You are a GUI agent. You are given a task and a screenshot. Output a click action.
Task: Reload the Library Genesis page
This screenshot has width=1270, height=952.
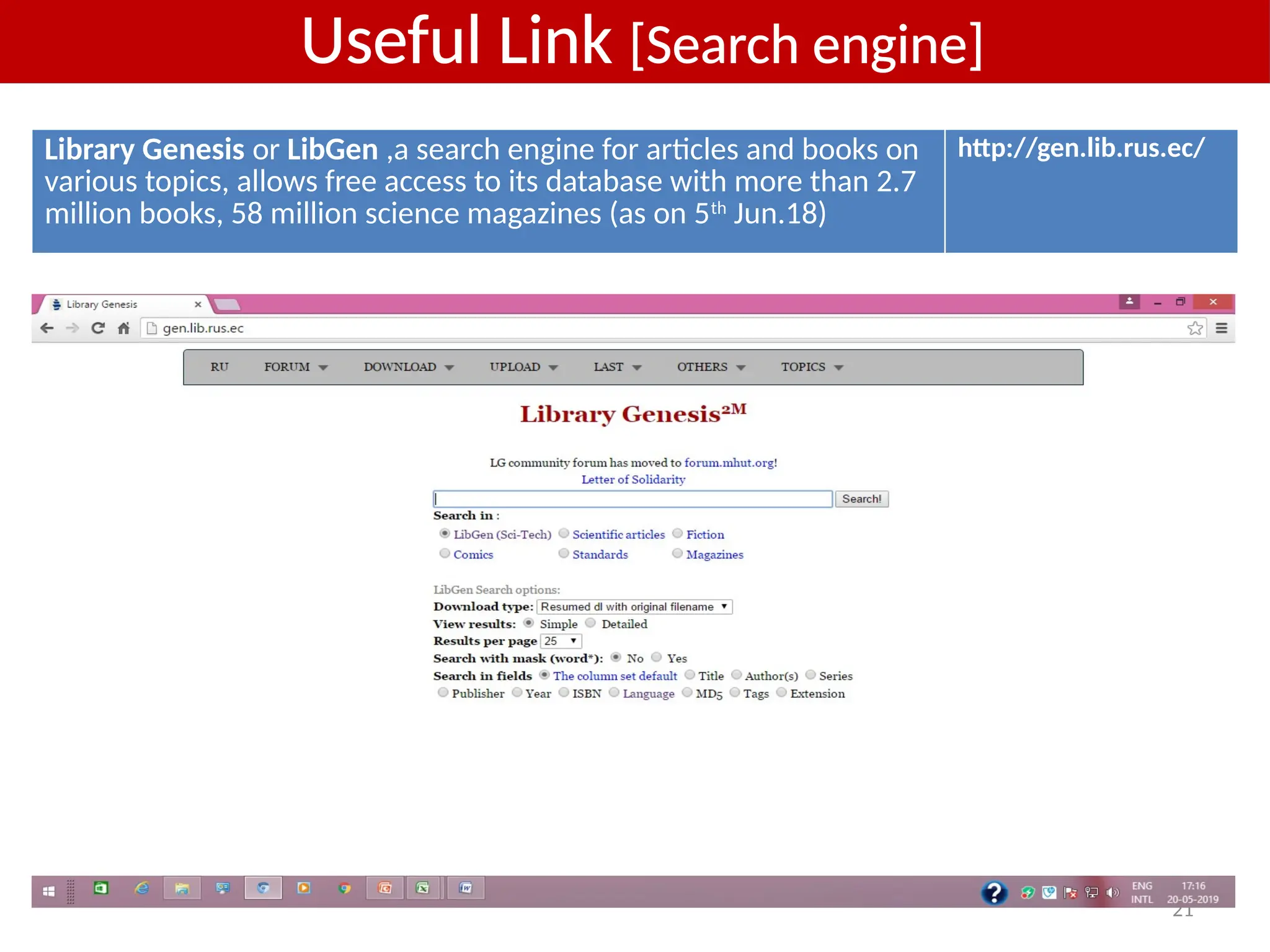(x=98, y=328)
